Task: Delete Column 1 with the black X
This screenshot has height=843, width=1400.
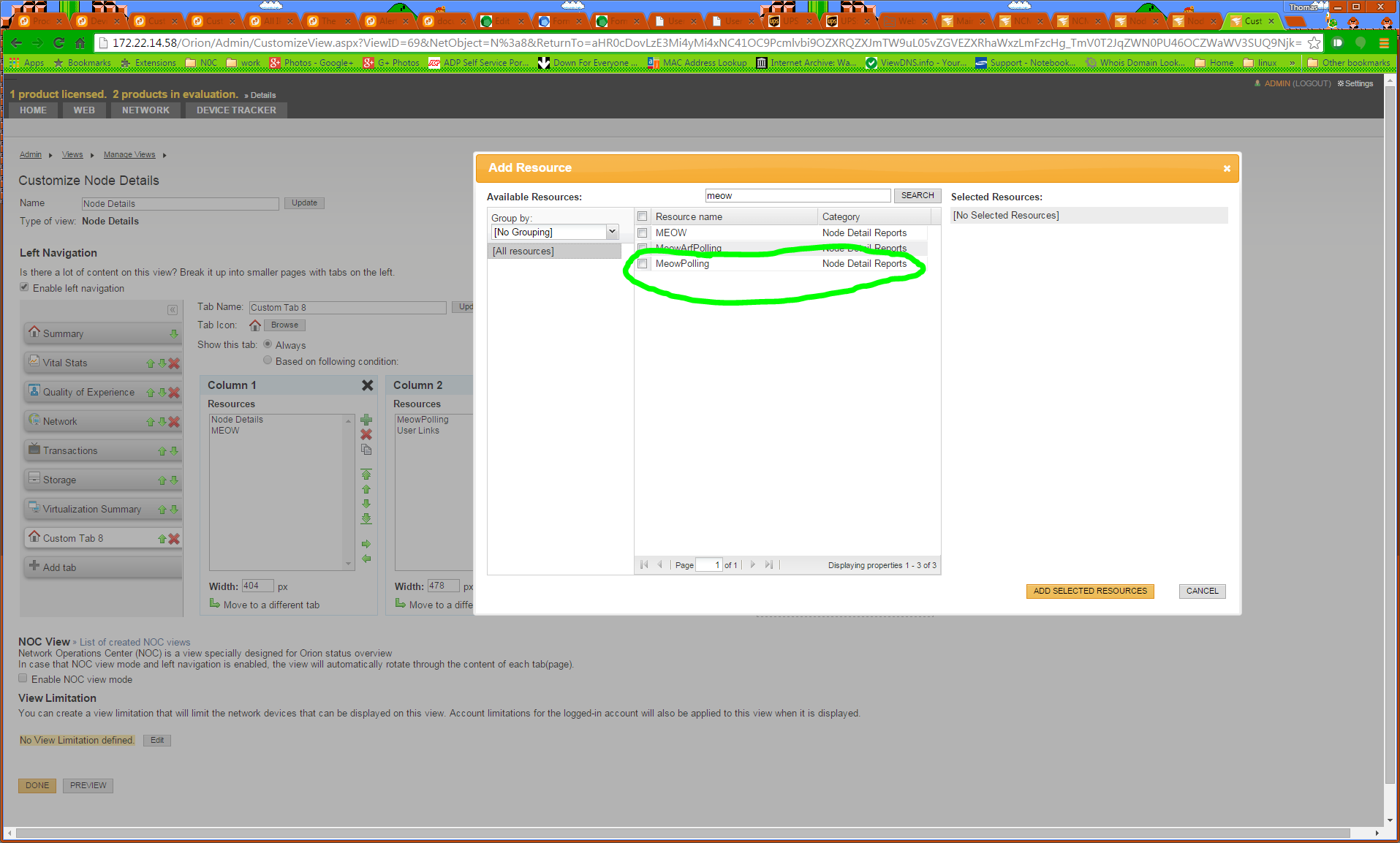Action: click(x=368, y=385)
